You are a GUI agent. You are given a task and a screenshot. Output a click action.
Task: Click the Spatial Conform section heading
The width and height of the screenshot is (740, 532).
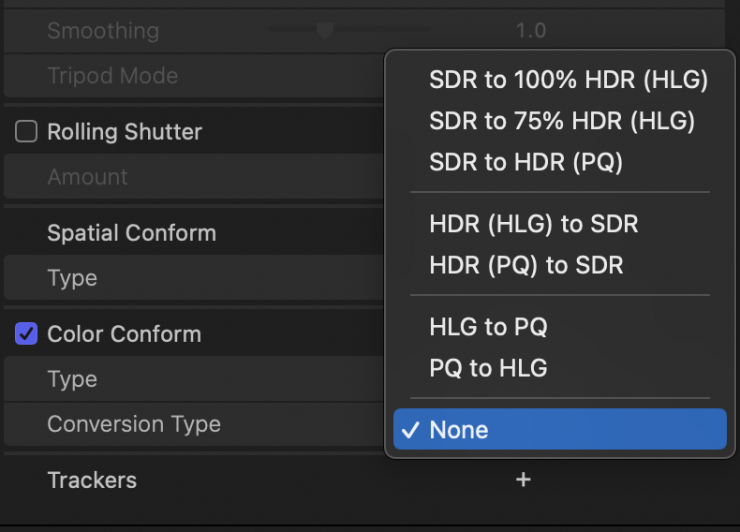[x=131, y=233]
